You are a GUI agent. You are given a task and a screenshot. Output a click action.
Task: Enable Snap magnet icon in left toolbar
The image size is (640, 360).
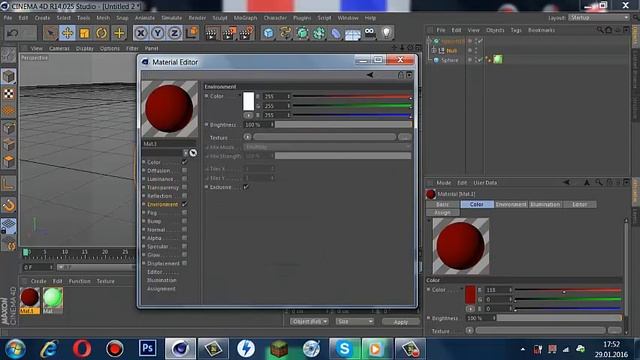[9, 205]
